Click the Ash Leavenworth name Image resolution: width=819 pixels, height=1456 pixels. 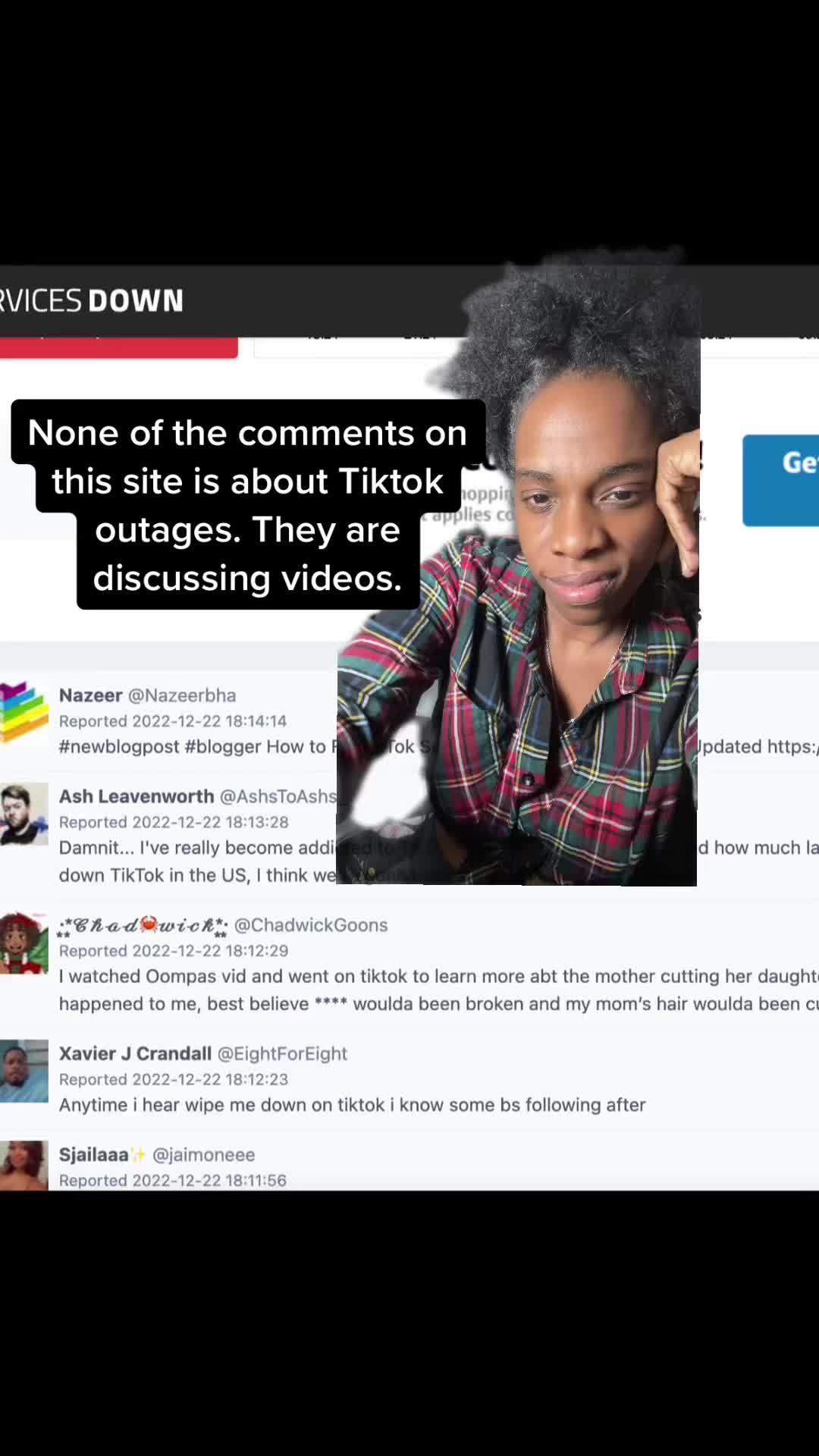136,796
